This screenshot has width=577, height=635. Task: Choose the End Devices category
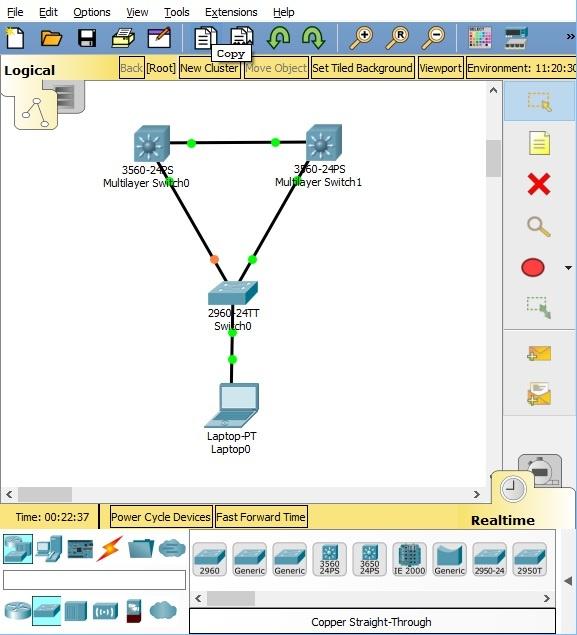(49, 548)
